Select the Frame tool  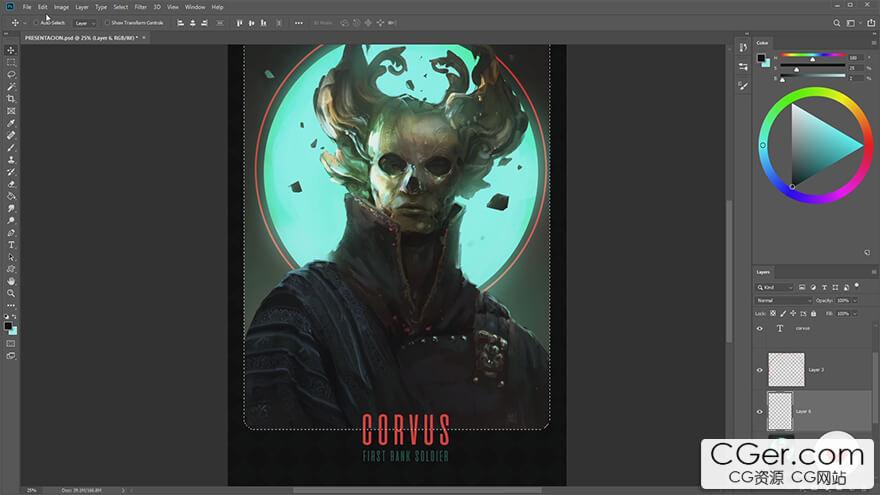(x=11, y=111)
